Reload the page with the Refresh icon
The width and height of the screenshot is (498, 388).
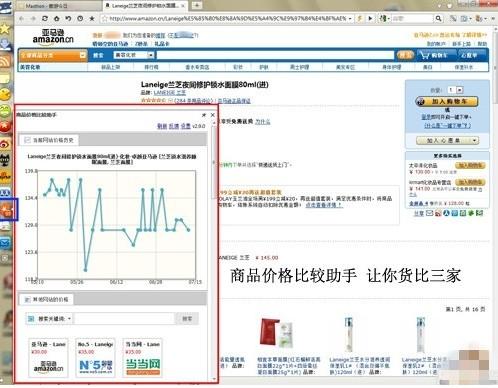45,19
